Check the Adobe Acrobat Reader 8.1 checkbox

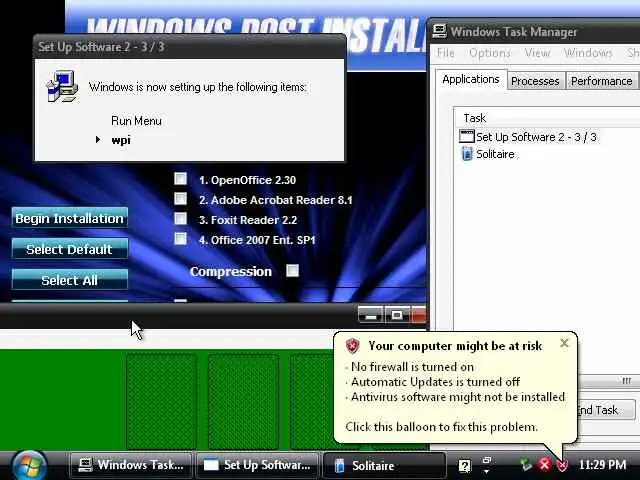click(x=180, y=199)
